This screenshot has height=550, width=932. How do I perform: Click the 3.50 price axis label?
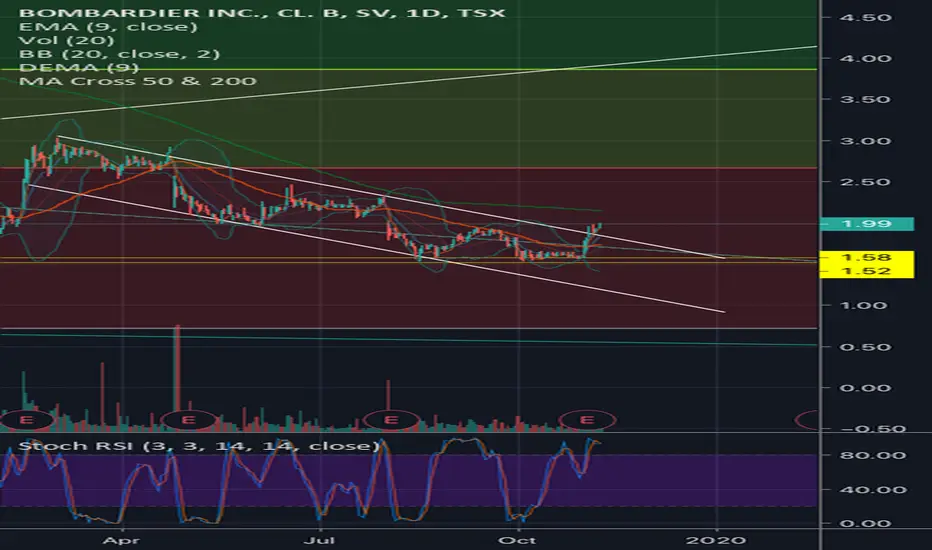[x=865, y=99]
